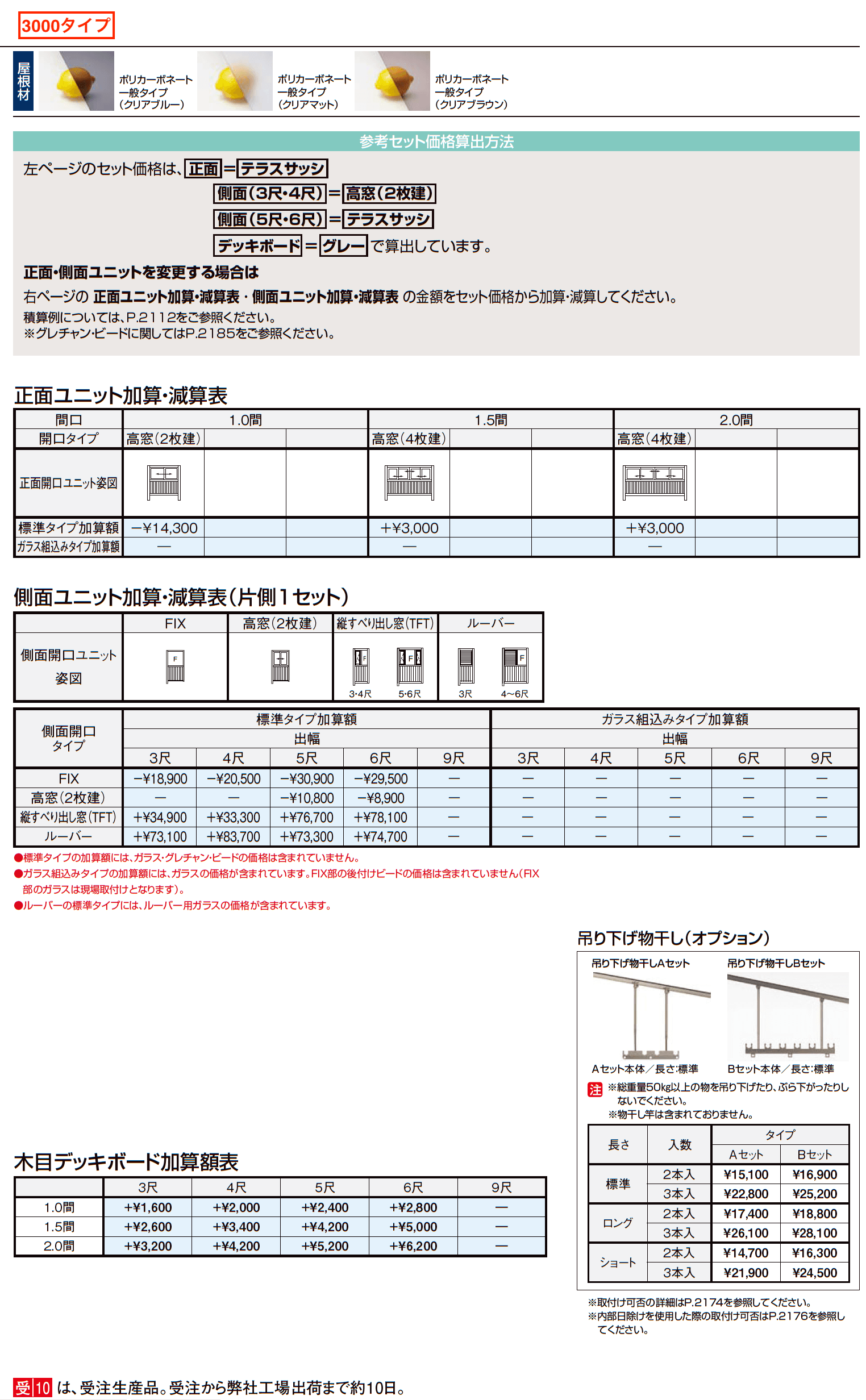This screenshot has width=866, height=1400.
Task: Click the 高窓(4枚建) front unit diagram under 1.5間
Action: 409,483
